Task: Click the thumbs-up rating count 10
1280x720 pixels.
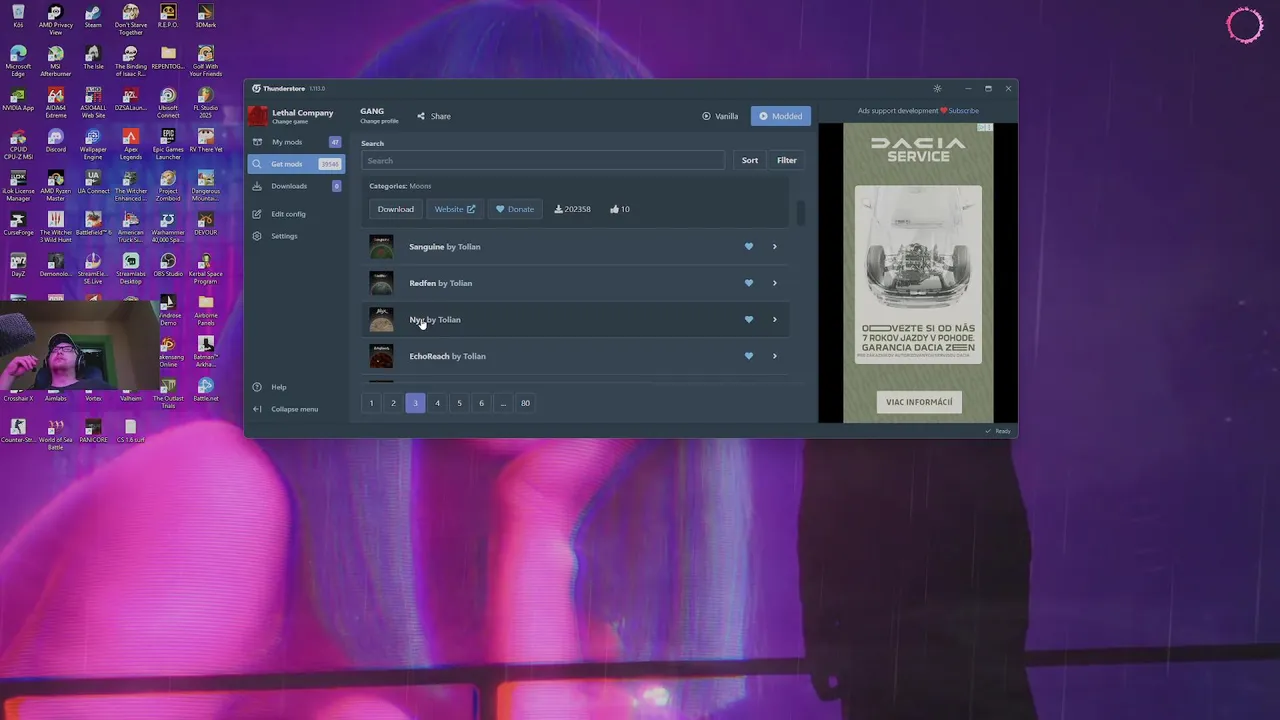Action: click(620, 209)
